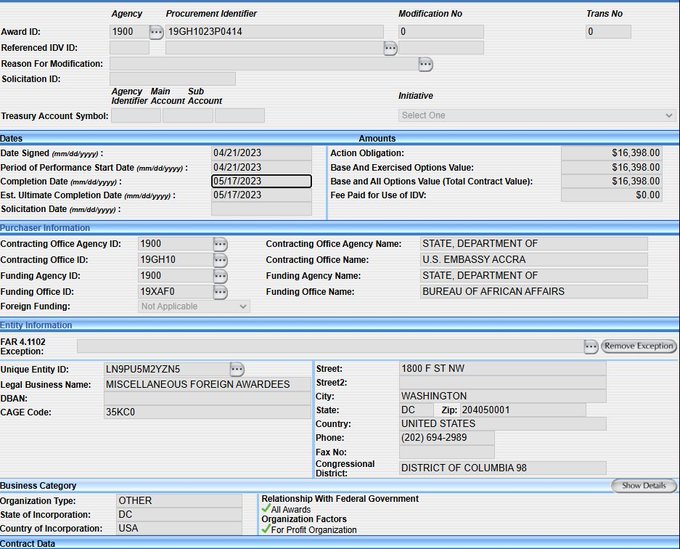The height and width of the screenshot is (549, 680).
Task: Open the FAR 4.1102 Exception ellipsis lookup
Action: coord(591,346)
